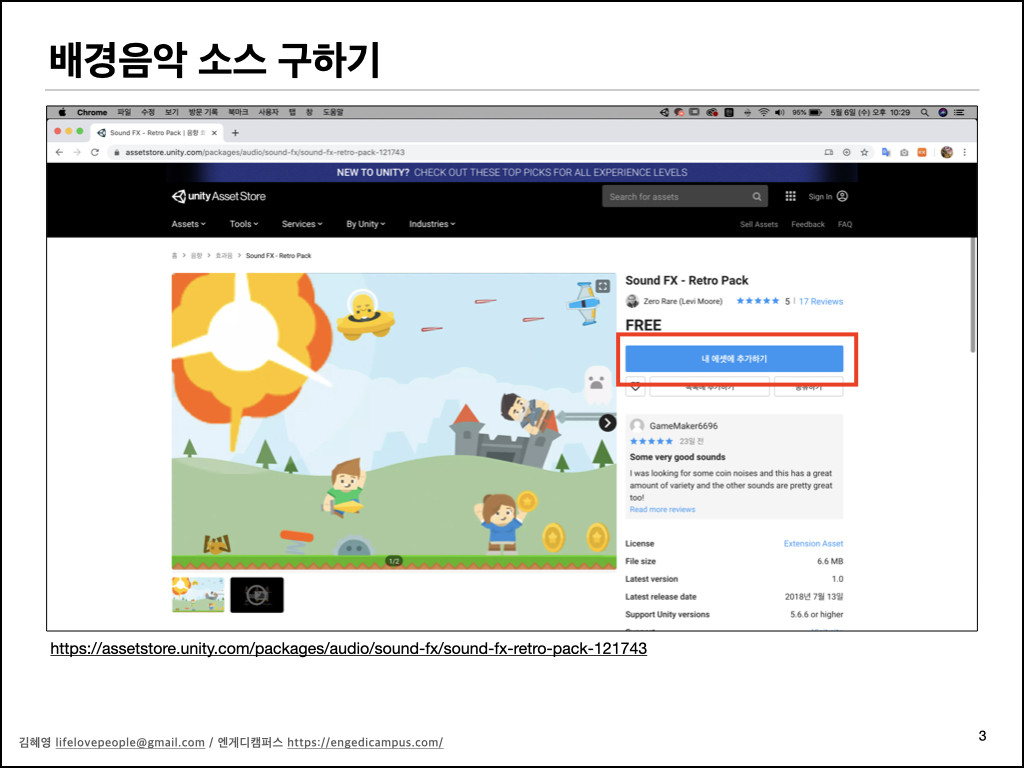1024x768 pixels.
Task: Expand the Services dropdown menu
Action: tap(302, 224)
